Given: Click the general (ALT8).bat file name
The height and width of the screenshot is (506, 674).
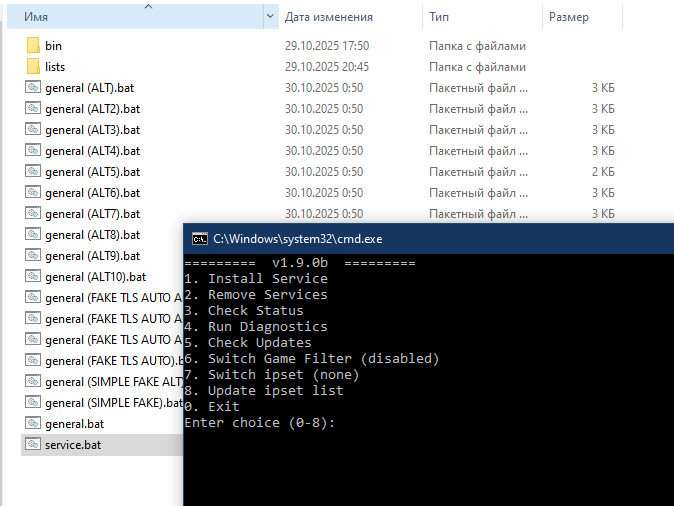Looking at the screenshot, I should (92, 235).
